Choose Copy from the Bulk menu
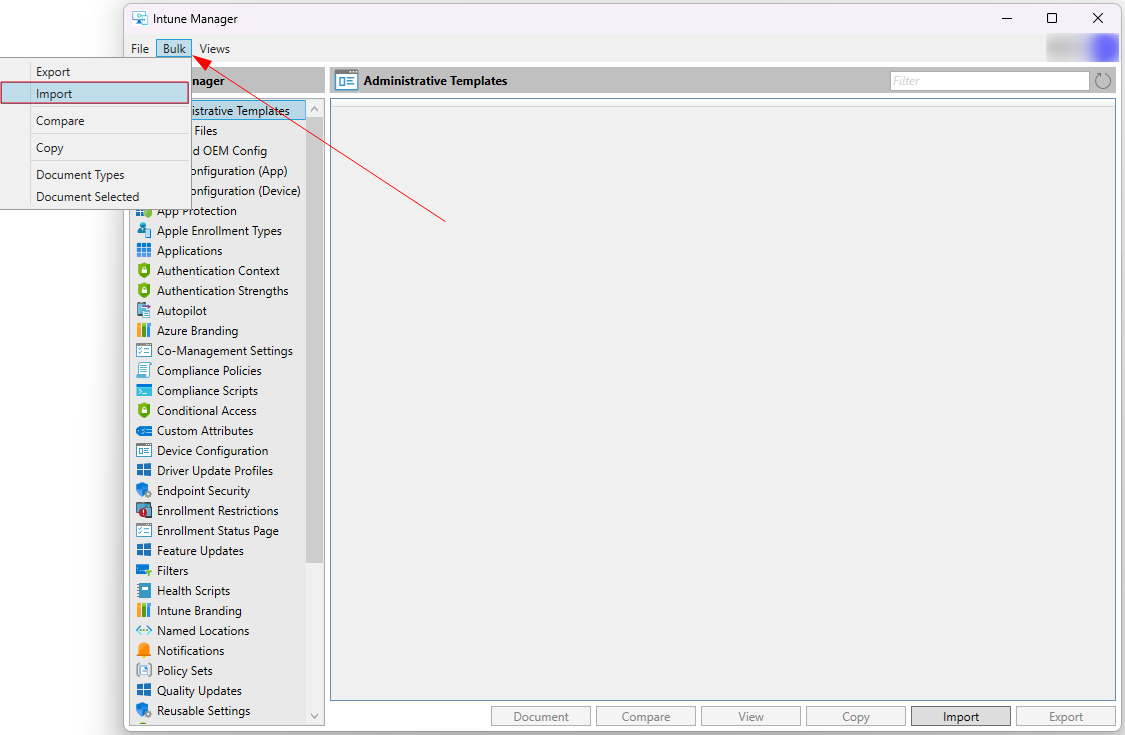Viewport: 1125px width, 735px height. pyautogui.click(x=95, y=148)
